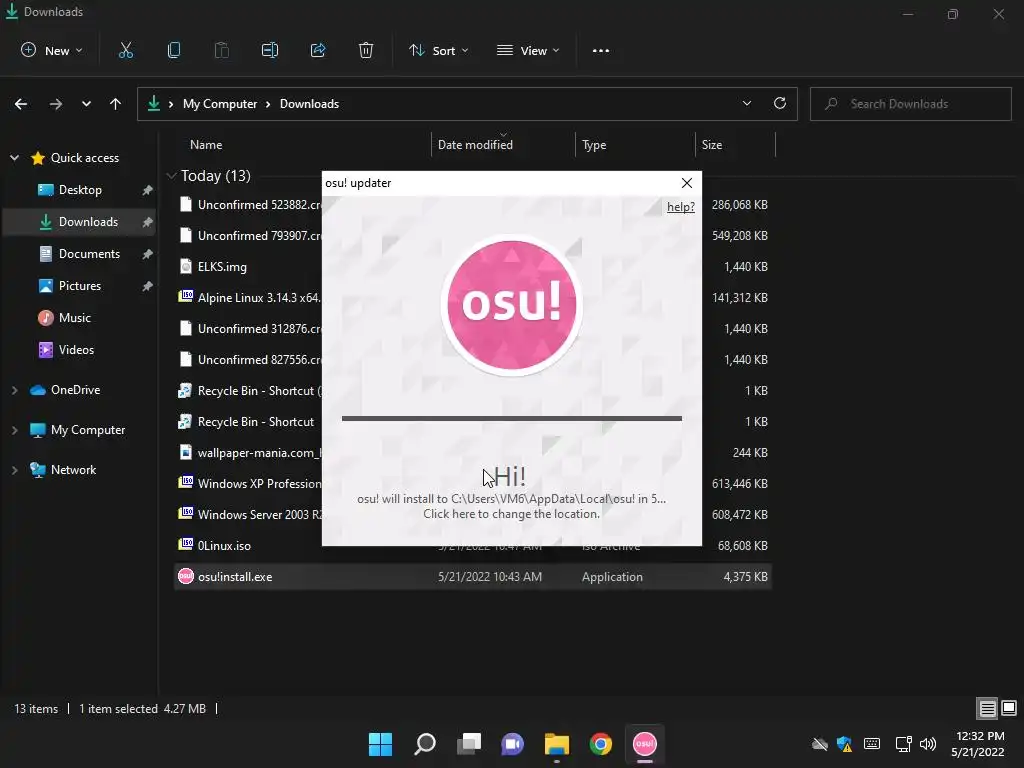Open volume control in system tray

927,744
